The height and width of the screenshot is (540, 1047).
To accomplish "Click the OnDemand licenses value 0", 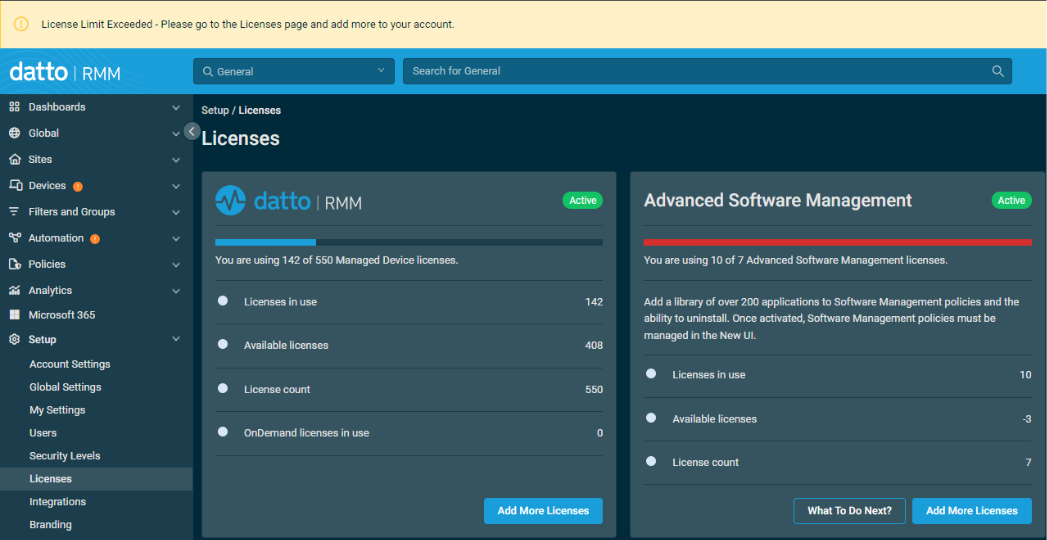I will (x=600, y=433).
